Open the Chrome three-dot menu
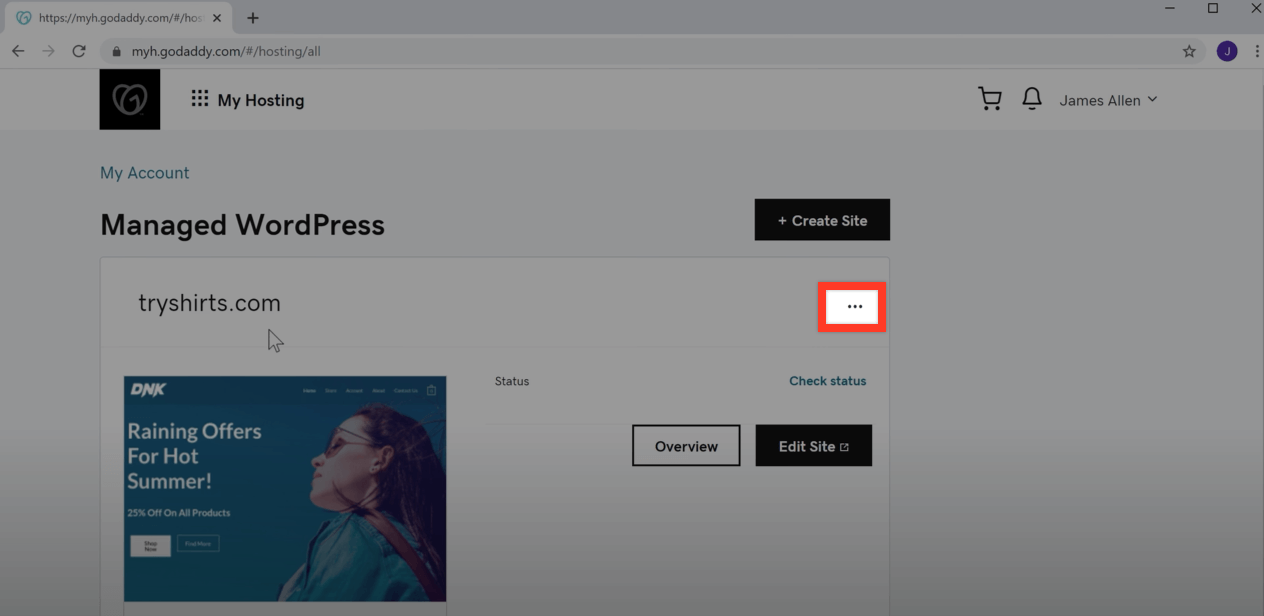This screenshot has width=1264, height=616. coord(1256,51)
